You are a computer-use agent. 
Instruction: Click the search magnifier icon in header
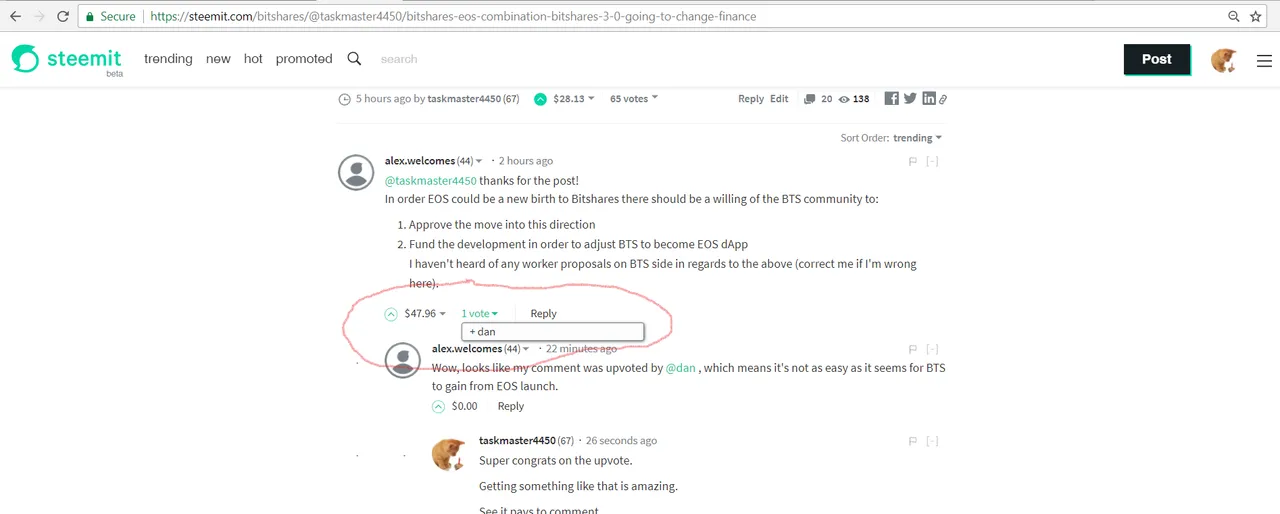pyautogui.click(x=354, y=59)
